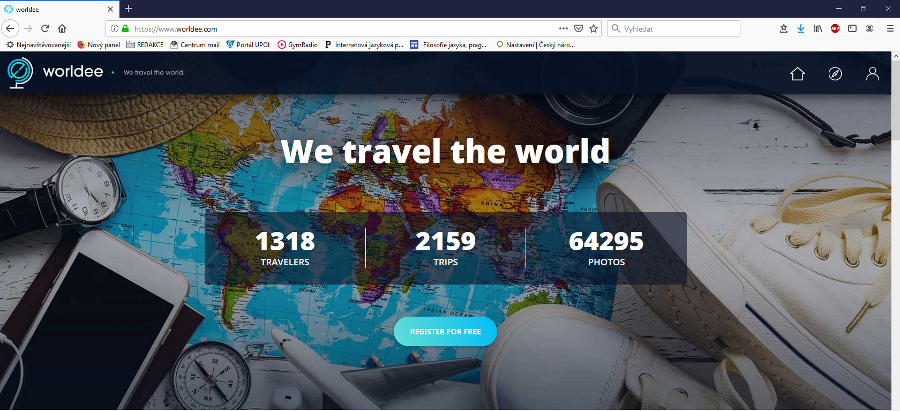Show site information for worldee.com
Image resolution: width=900 pixels, height=411 pixels.
click(113, 29)
